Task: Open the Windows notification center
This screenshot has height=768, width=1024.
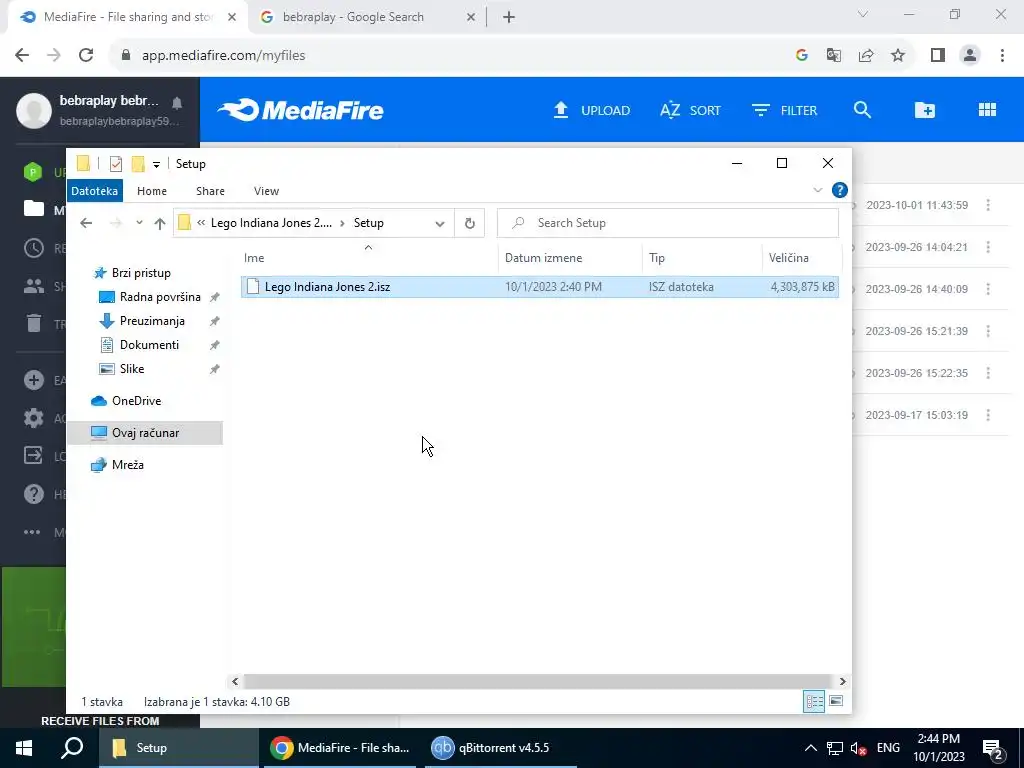Action: tap(993, 749)
